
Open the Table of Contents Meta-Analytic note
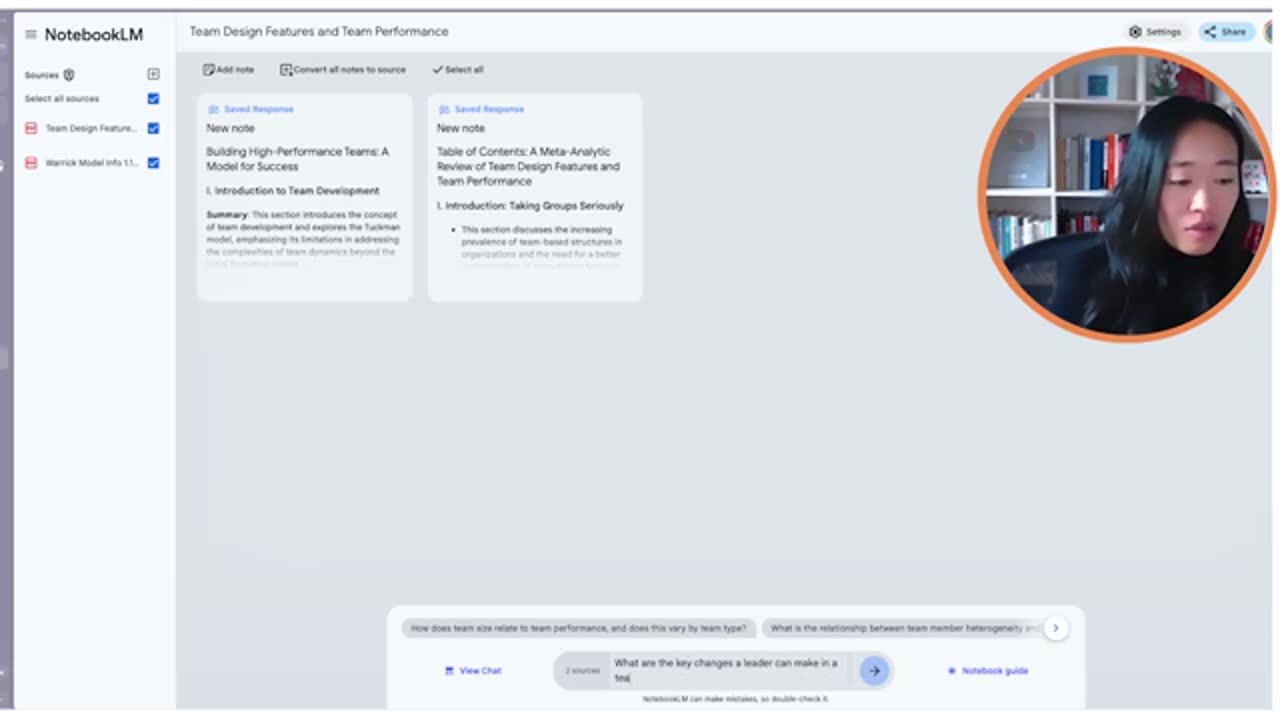535,197
